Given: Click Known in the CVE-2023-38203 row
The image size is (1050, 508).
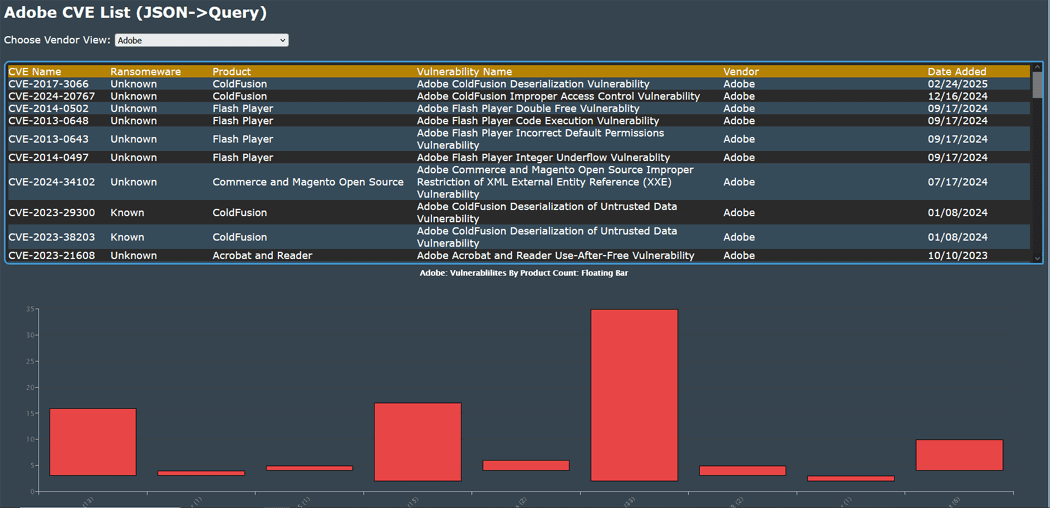Looking at the screenshot, I should pos(127,237).
